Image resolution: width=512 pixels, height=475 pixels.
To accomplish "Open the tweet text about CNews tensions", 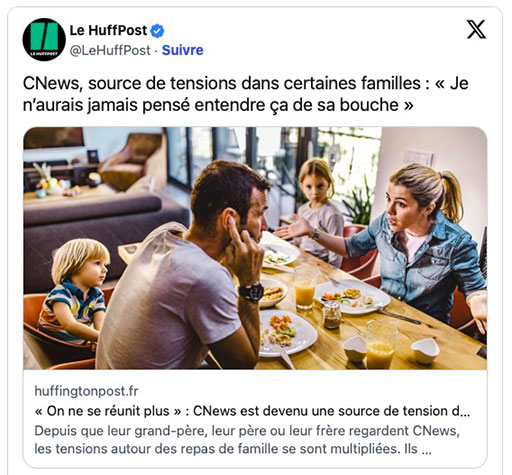I will click(x=246, y=94).
